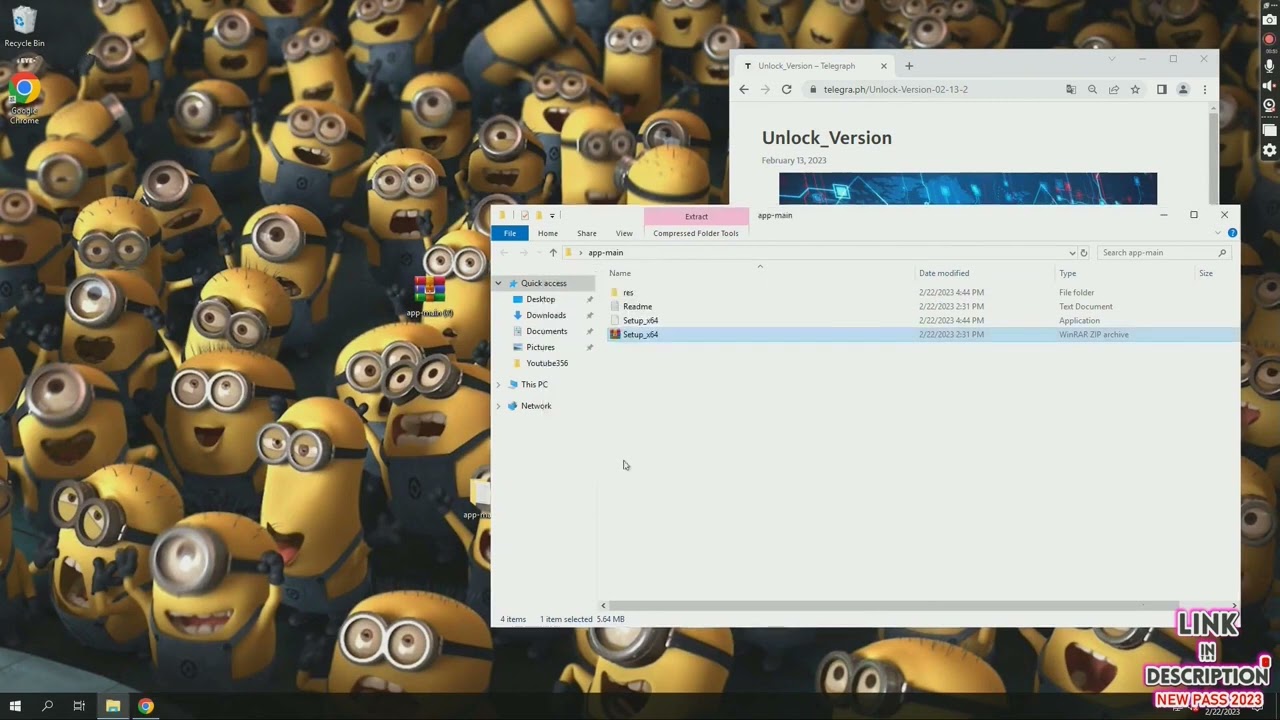The height and width of the screenshot is (720, 1280).
Task: Toggle speaker audio in the recorder side panel
Action: click(1269, 86)
